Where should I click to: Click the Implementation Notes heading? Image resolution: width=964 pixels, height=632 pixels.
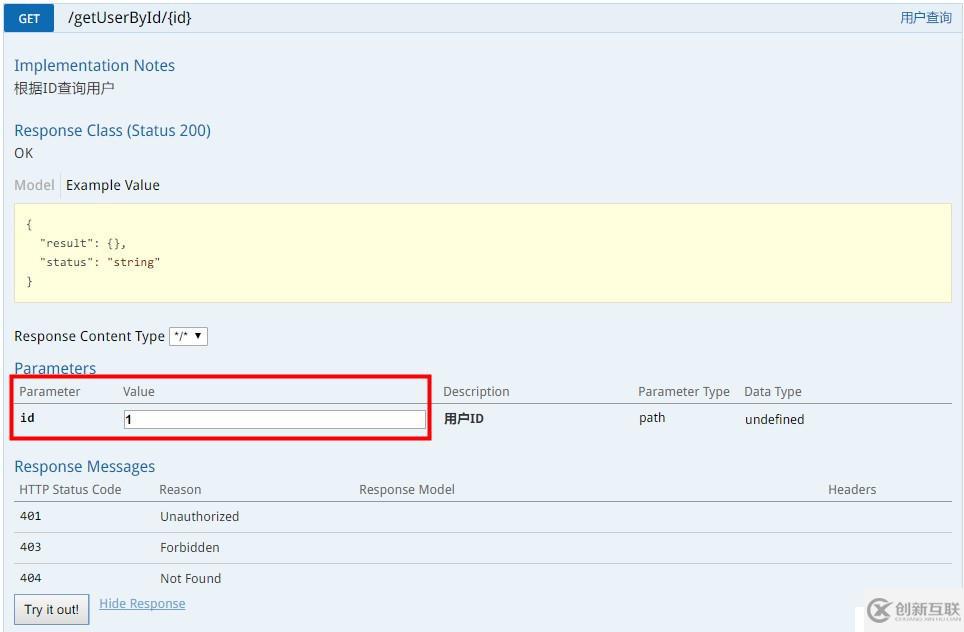pyautogui.click(x=95, y=66)
